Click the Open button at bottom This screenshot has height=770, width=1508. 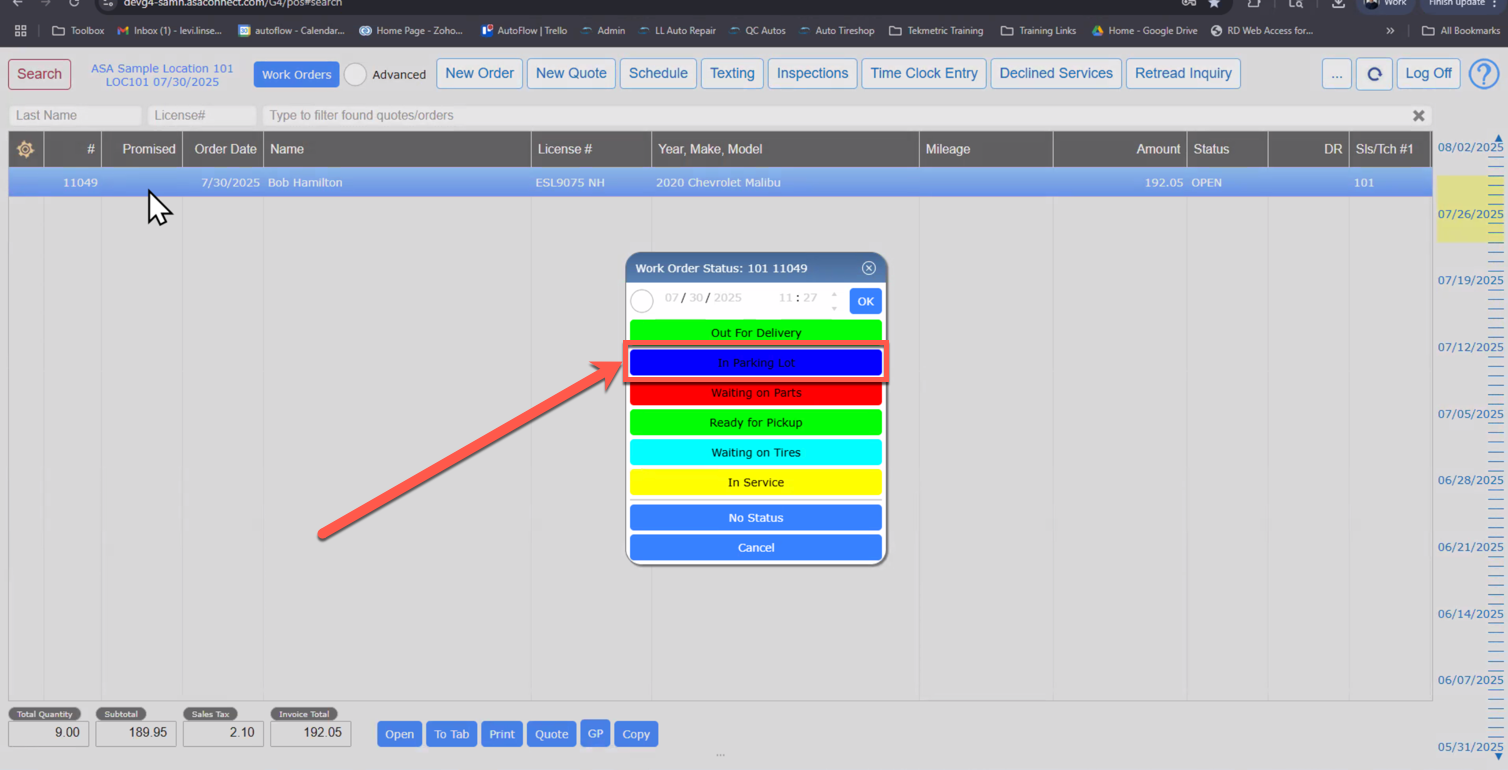click(x=399, y=734)
